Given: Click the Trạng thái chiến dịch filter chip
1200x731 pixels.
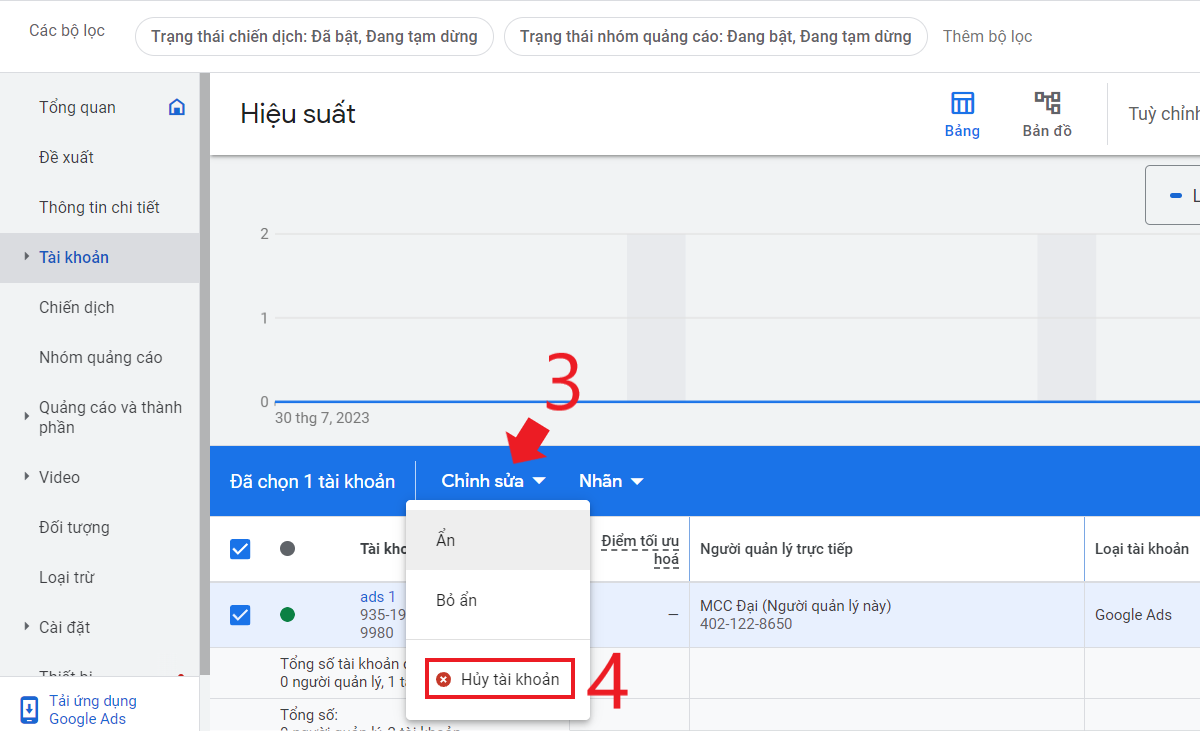Looking at the screenshot, I should click(314, 37).
